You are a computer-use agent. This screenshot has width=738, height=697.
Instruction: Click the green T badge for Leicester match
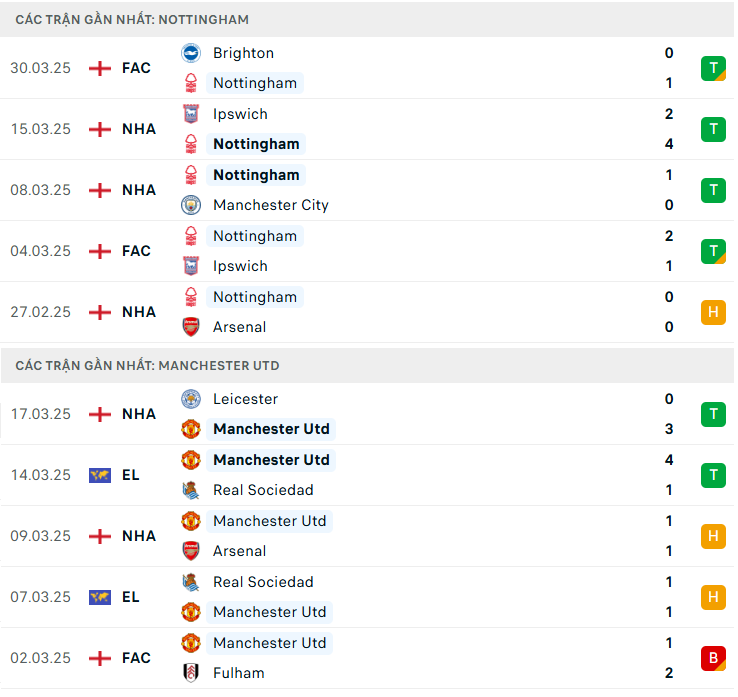point(713,414)
